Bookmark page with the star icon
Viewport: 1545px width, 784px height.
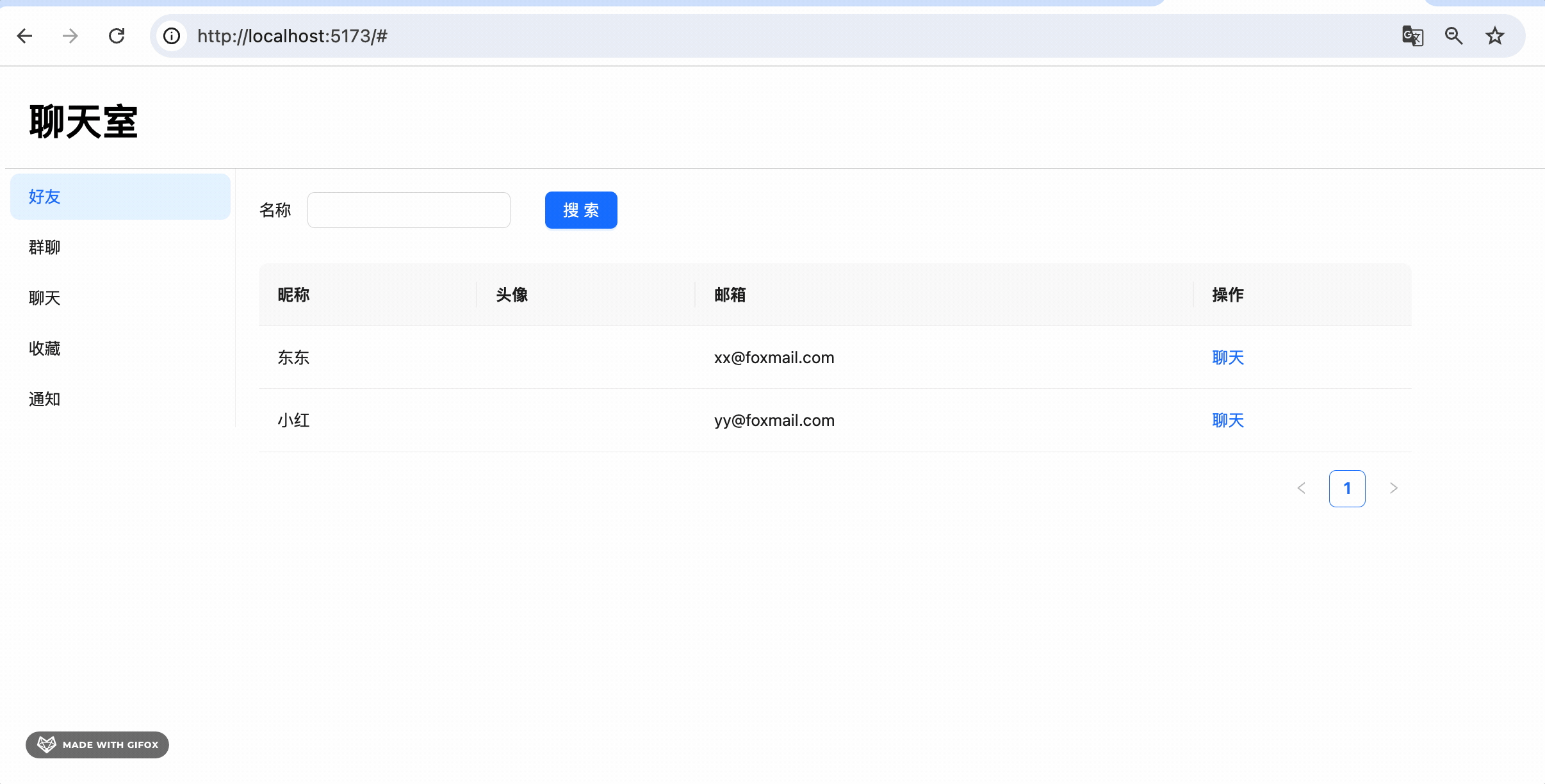(x=1494, y=36)
